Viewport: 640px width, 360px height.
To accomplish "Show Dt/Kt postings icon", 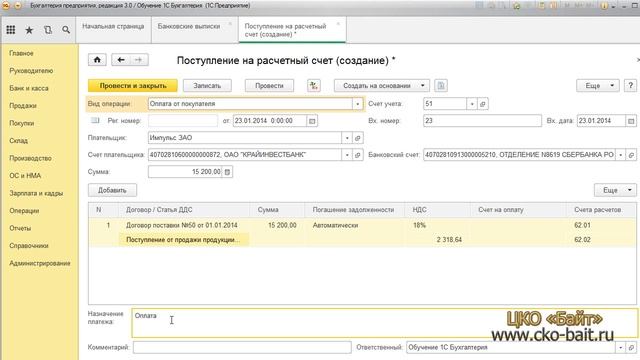I will click(313, 86).
